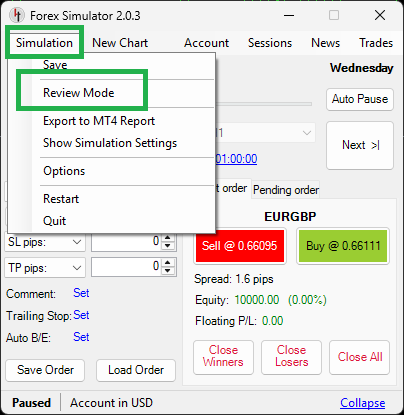Viewport: 404px width, 415px height.
Task: Open Show Simulation Settings entry
Action: [x=110, y=143]
